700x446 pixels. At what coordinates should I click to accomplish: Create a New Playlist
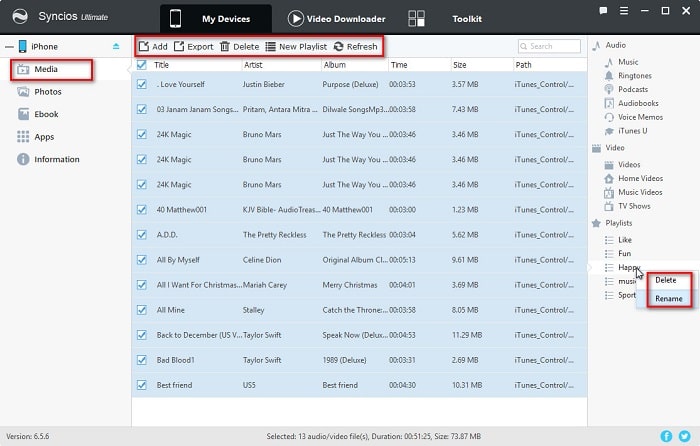(x=296, y=46)
